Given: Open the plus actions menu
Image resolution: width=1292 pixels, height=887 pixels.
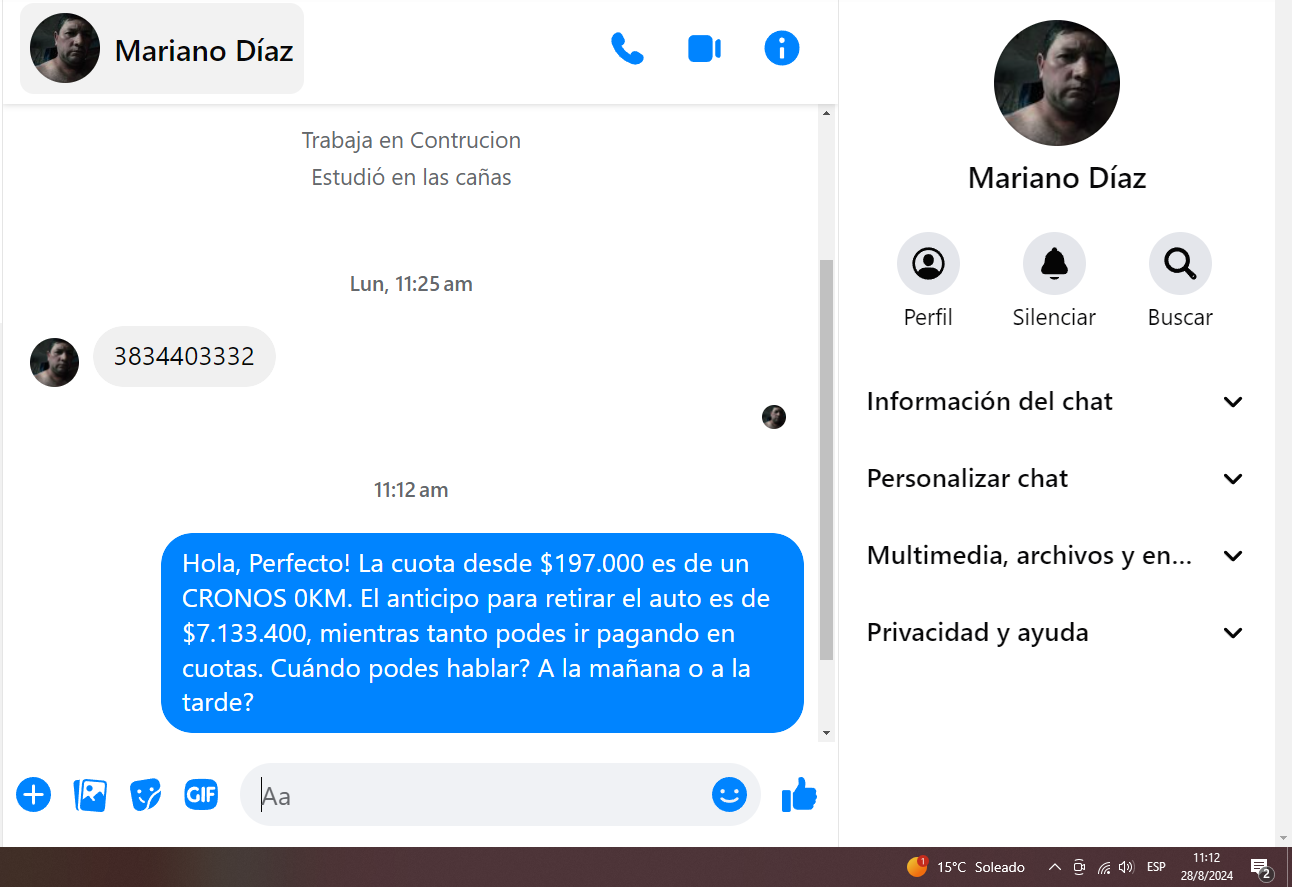Looking at the screenshot, I should (x=33, y=795).
